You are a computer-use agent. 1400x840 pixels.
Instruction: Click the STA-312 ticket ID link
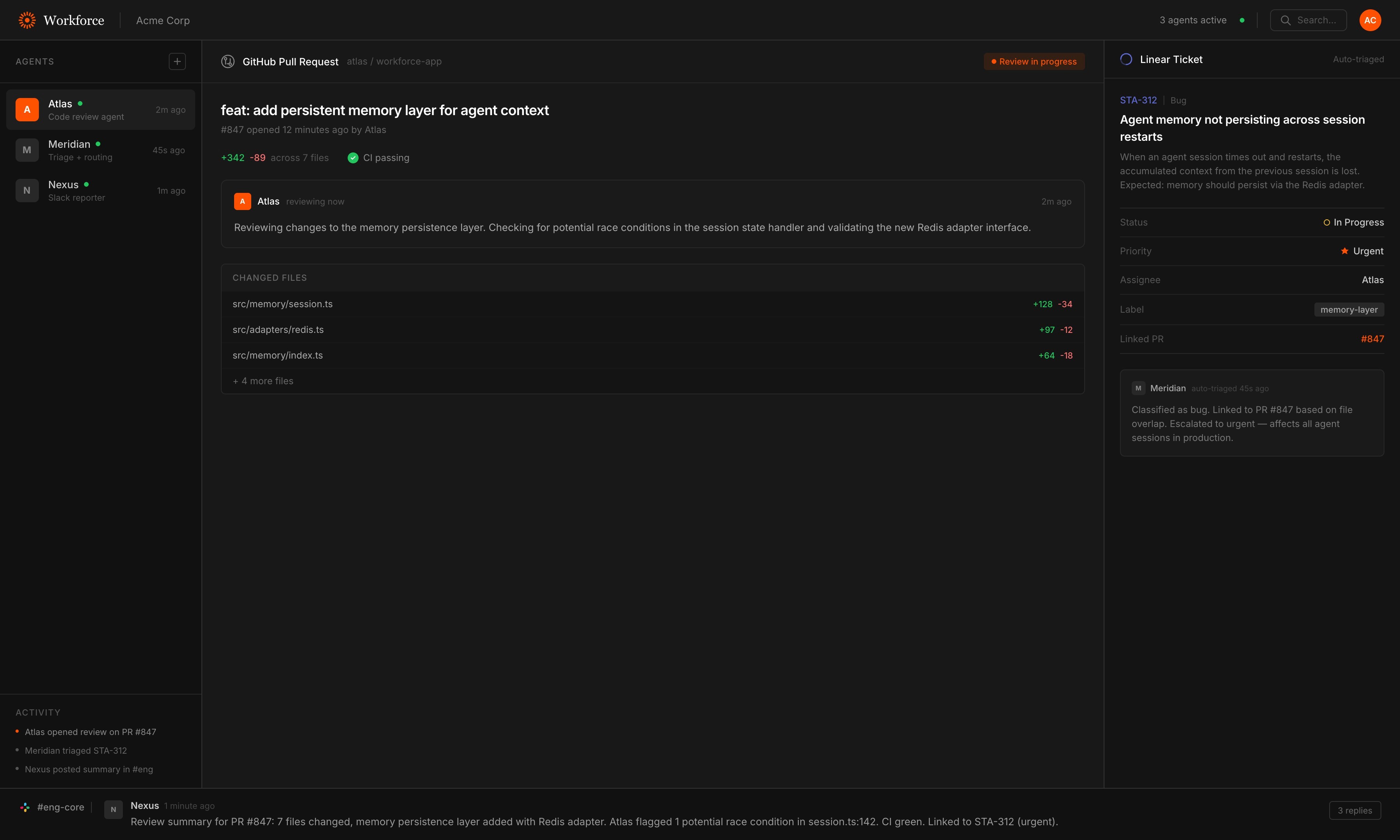pyautogui.click(x=1138, y=100)
